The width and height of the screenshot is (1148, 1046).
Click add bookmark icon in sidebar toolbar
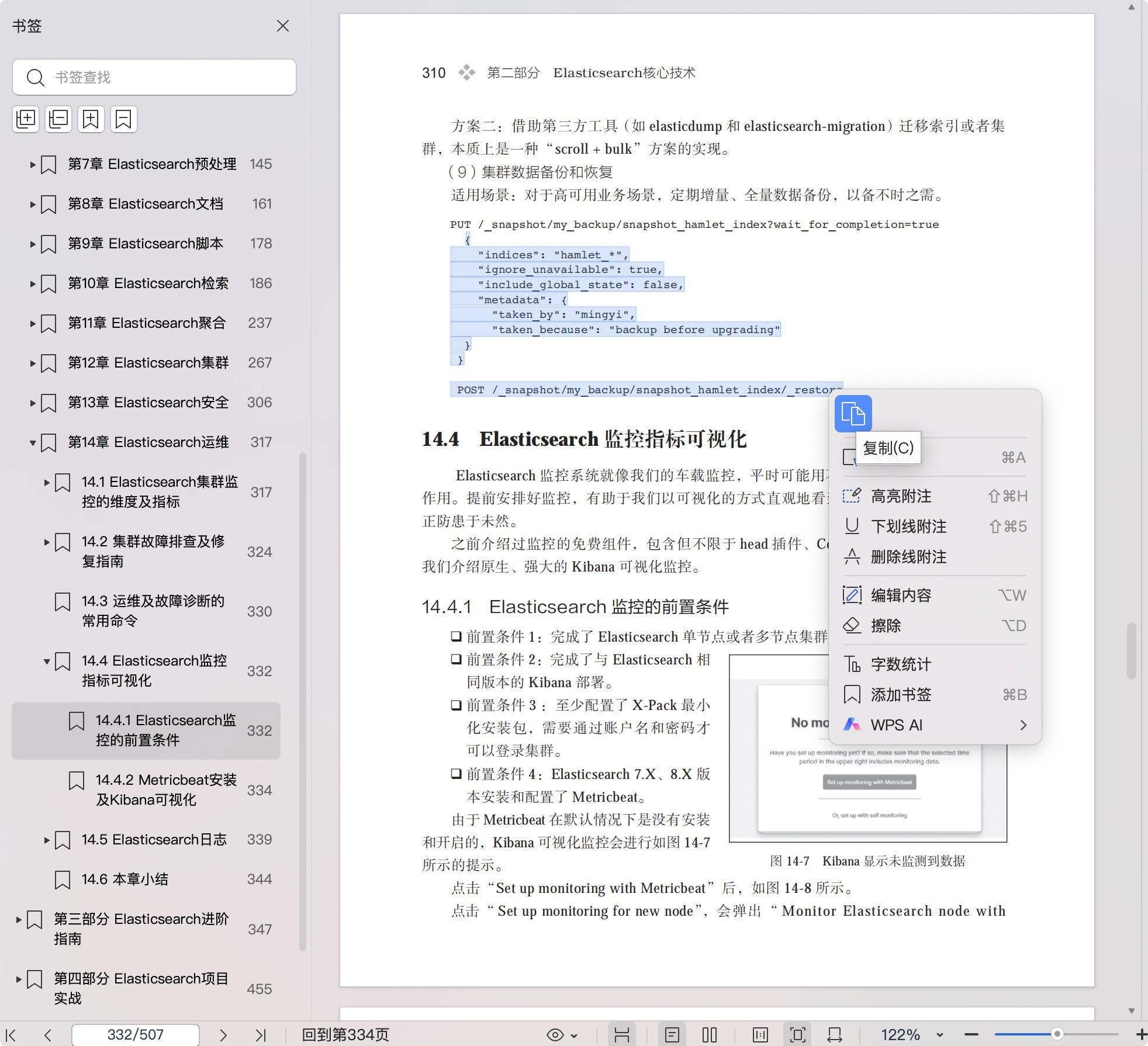coord(91,119)
